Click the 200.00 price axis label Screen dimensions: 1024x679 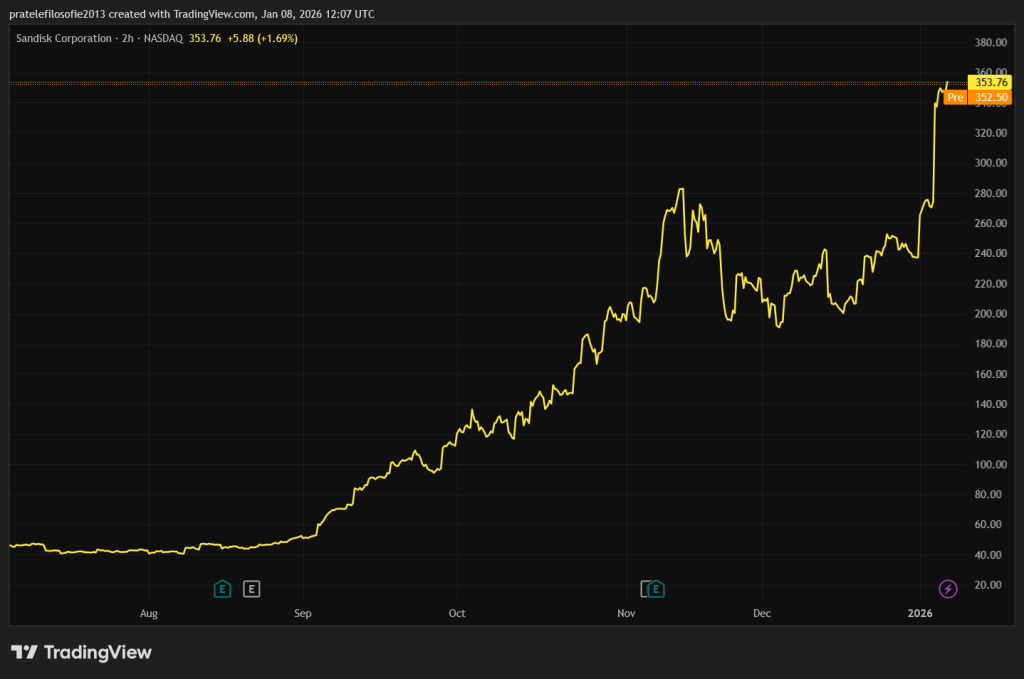click(x=990, y=314)
